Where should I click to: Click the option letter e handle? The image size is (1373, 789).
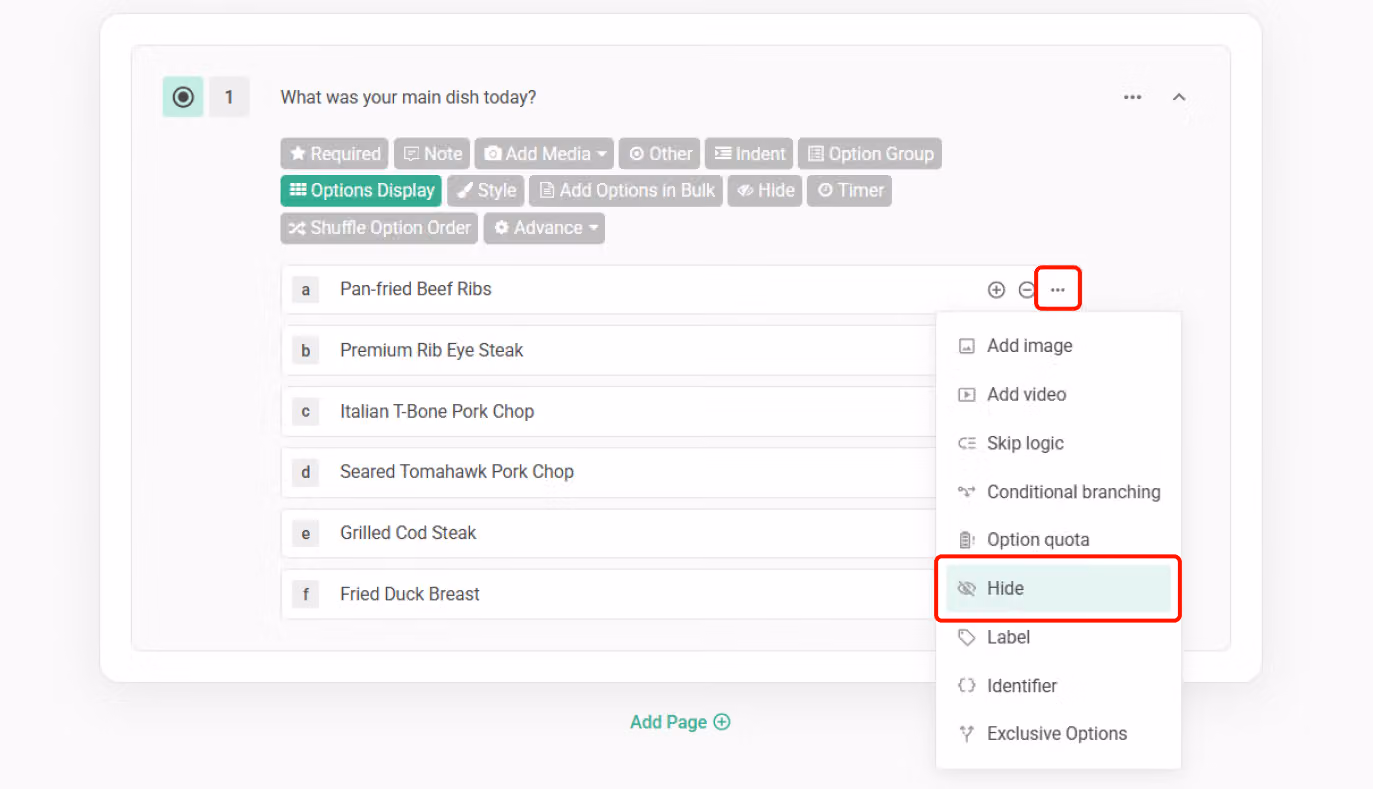(305, 533)
